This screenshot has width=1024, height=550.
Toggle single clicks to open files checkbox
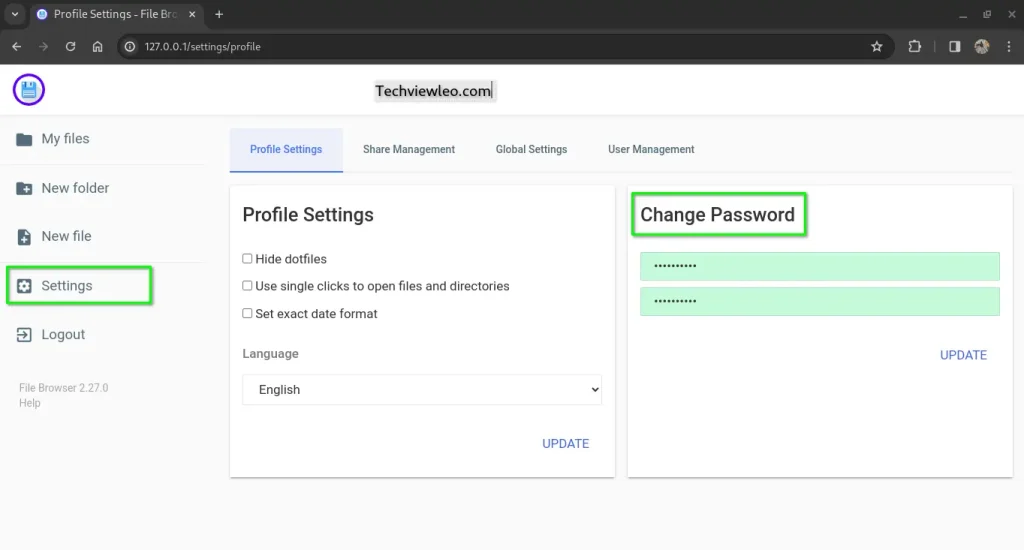point(247,286)
